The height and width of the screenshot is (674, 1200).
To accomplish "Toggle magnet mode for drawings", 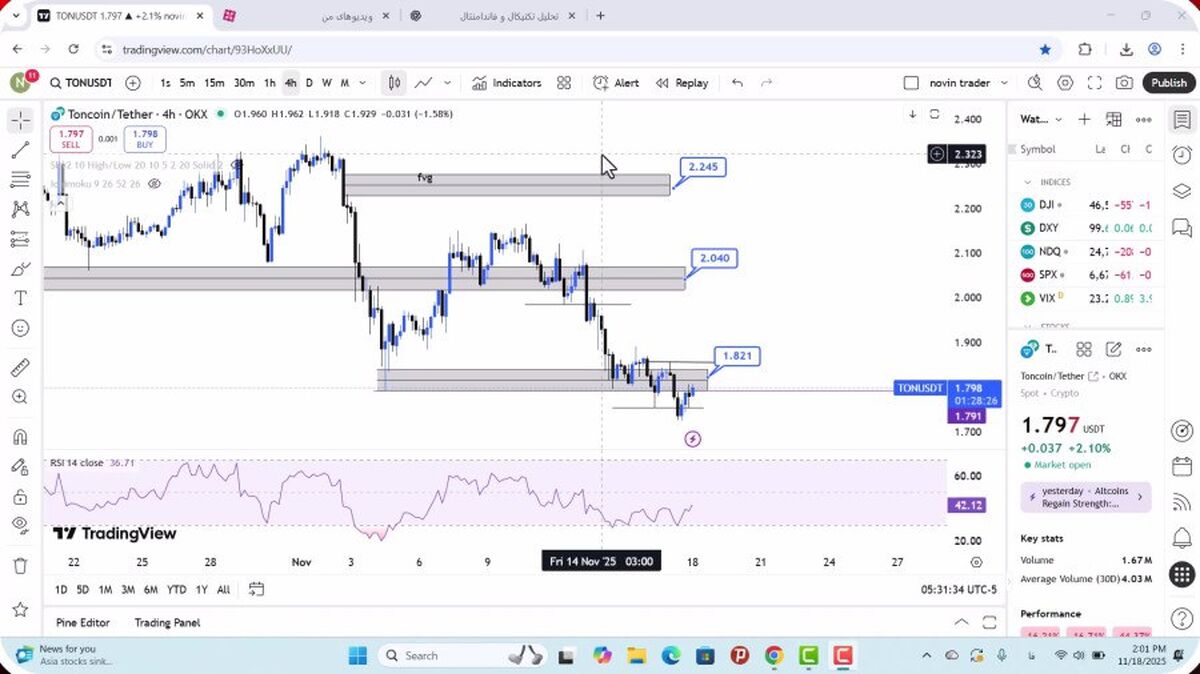I will point(20,437).
